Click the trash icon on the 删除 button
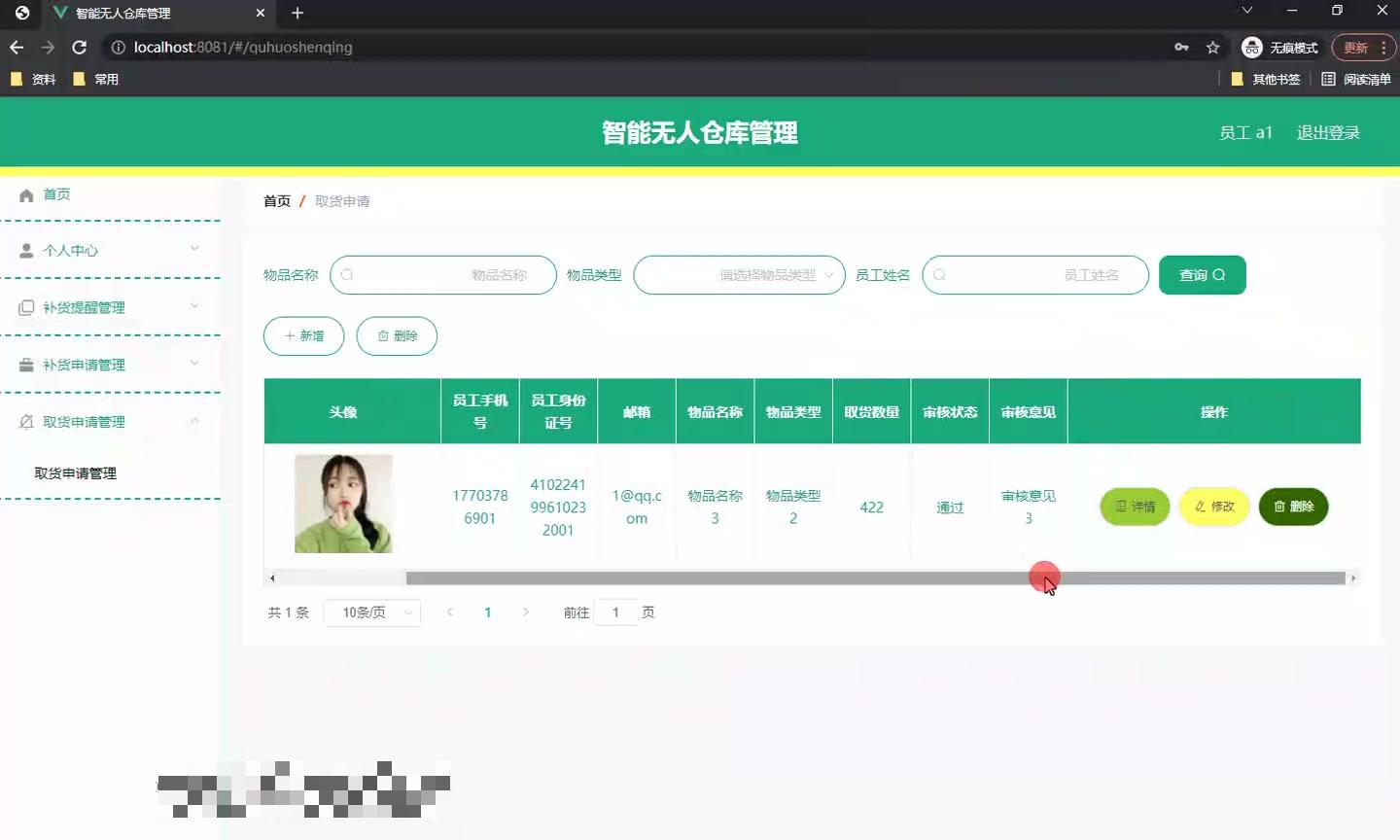This screenshot has width=1400, height=840. point(383,335)
